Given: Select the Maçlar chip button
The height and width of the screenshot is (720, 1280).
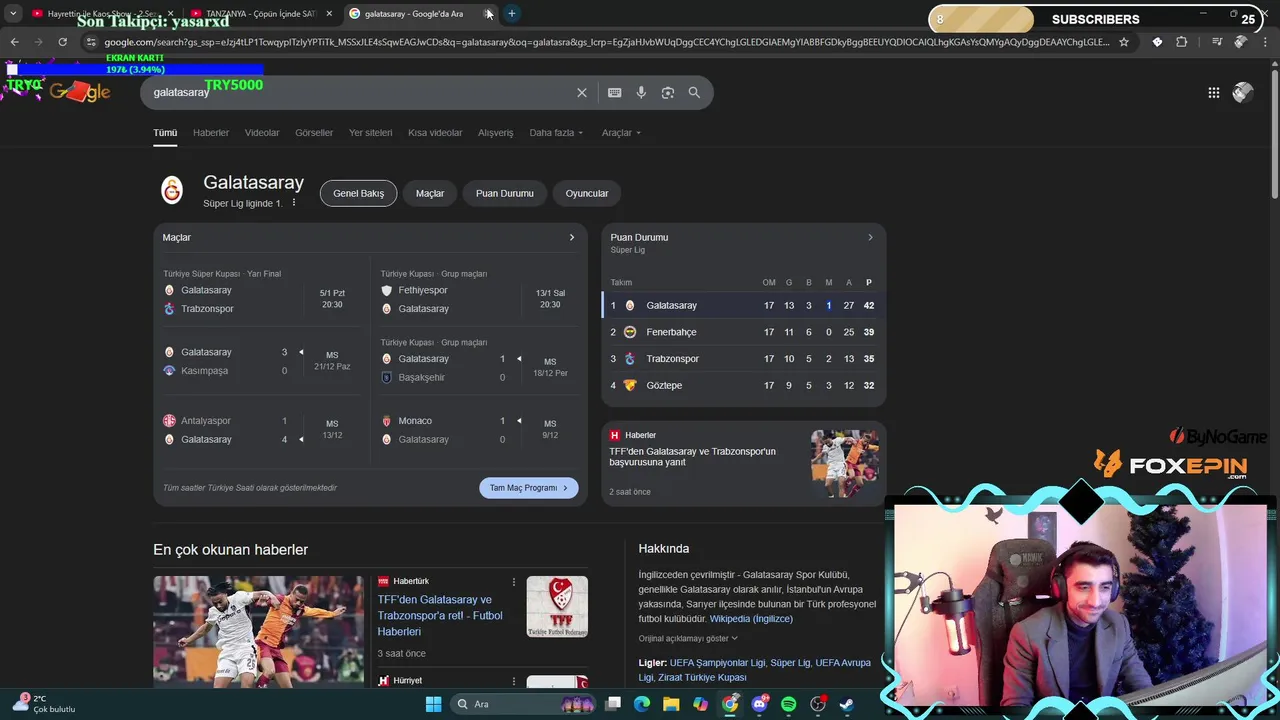Looking at the screenshot, I should point(430,194).
